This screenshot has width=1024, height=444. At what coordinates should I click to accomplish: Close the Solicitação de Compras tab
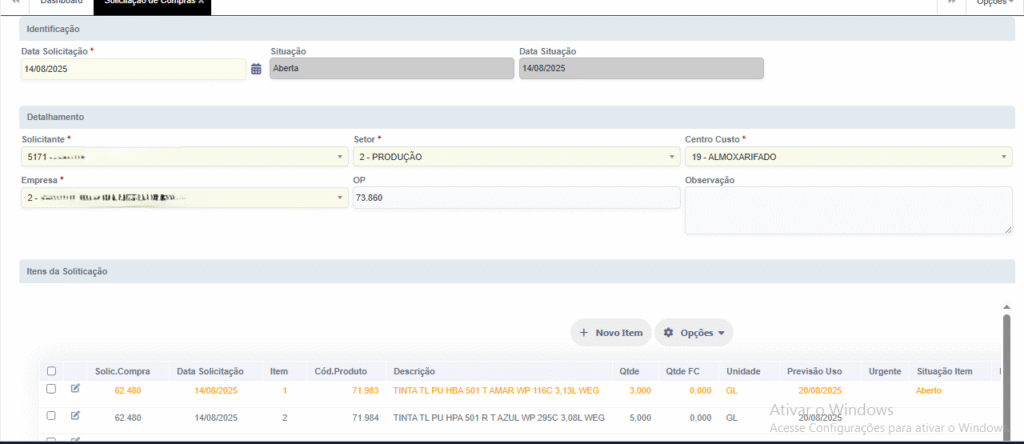pos(201,3)
